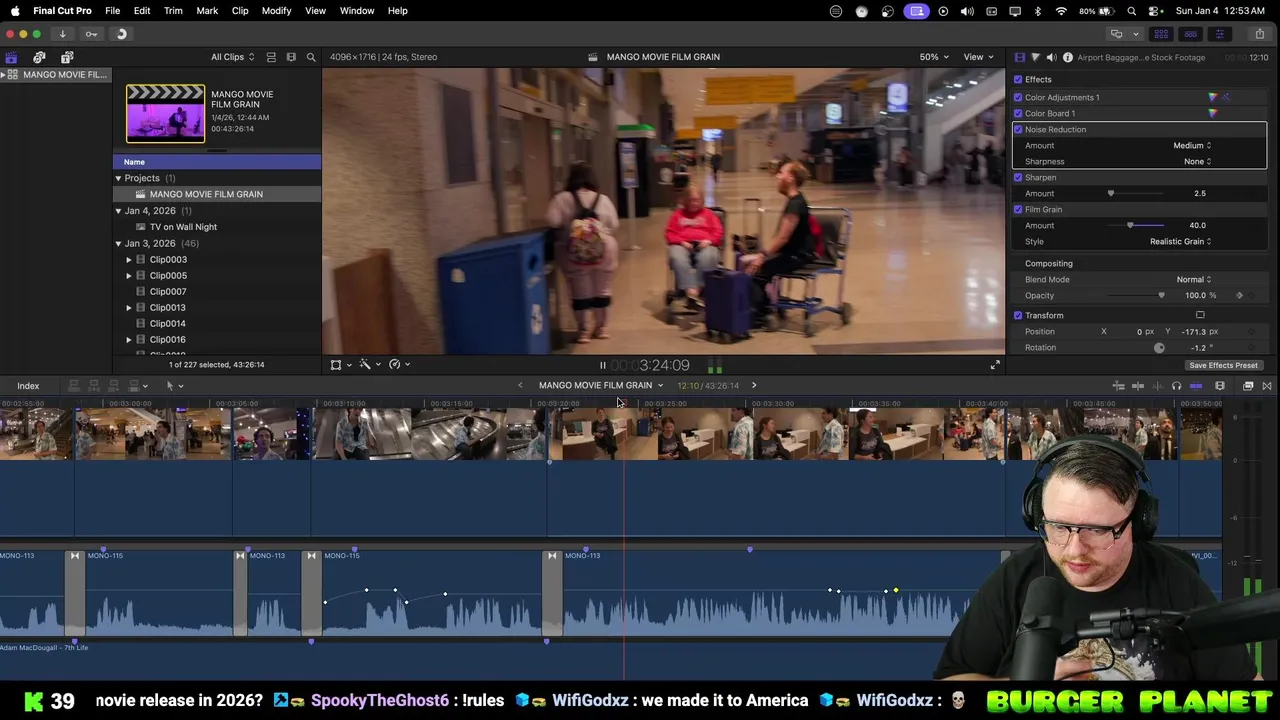Disable the Noise Reduction effect
The height and width of the screenshot is (720, 1280).
[1018, 129]
